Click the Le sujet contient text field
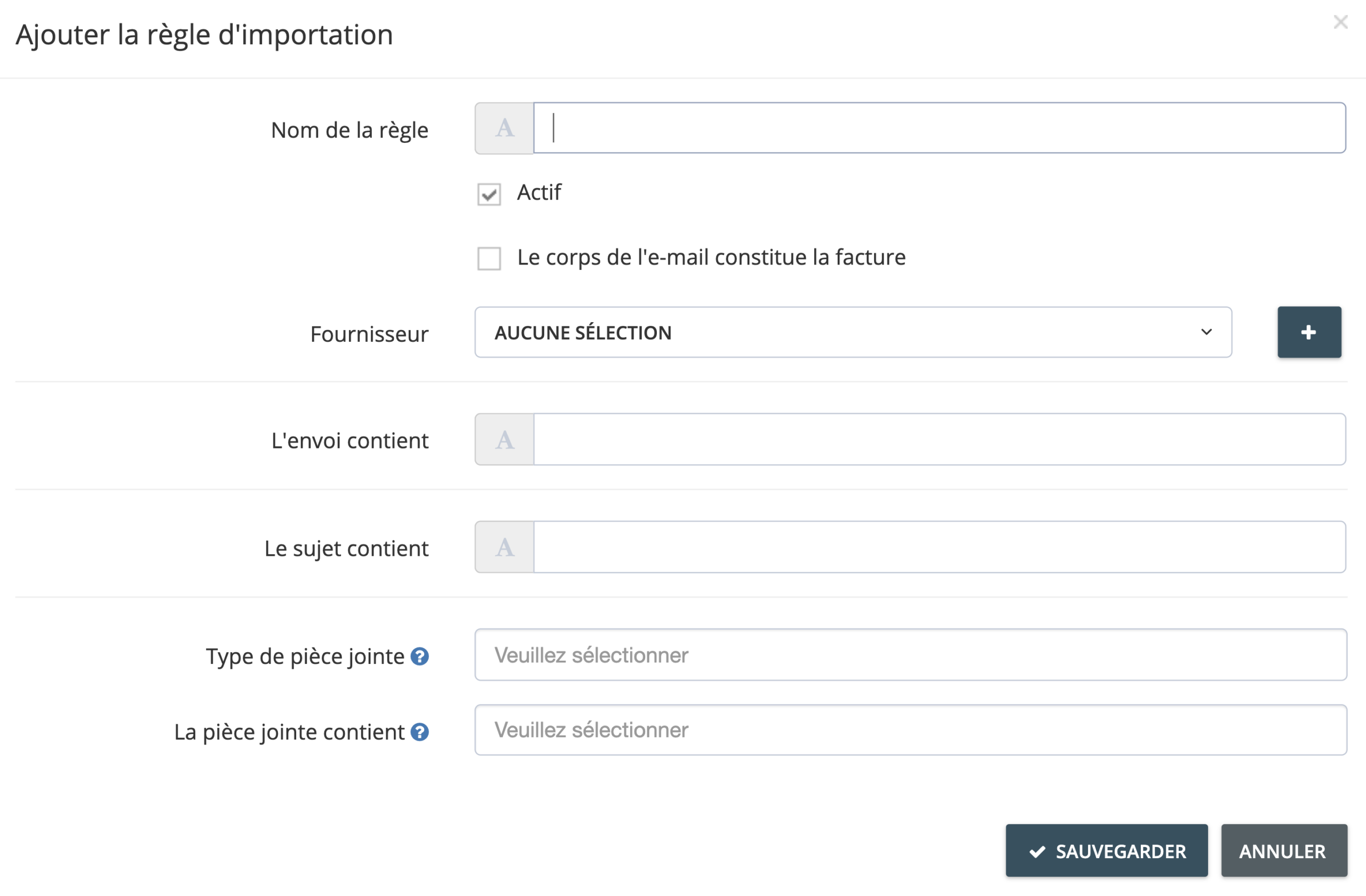 tap(940, 547)
